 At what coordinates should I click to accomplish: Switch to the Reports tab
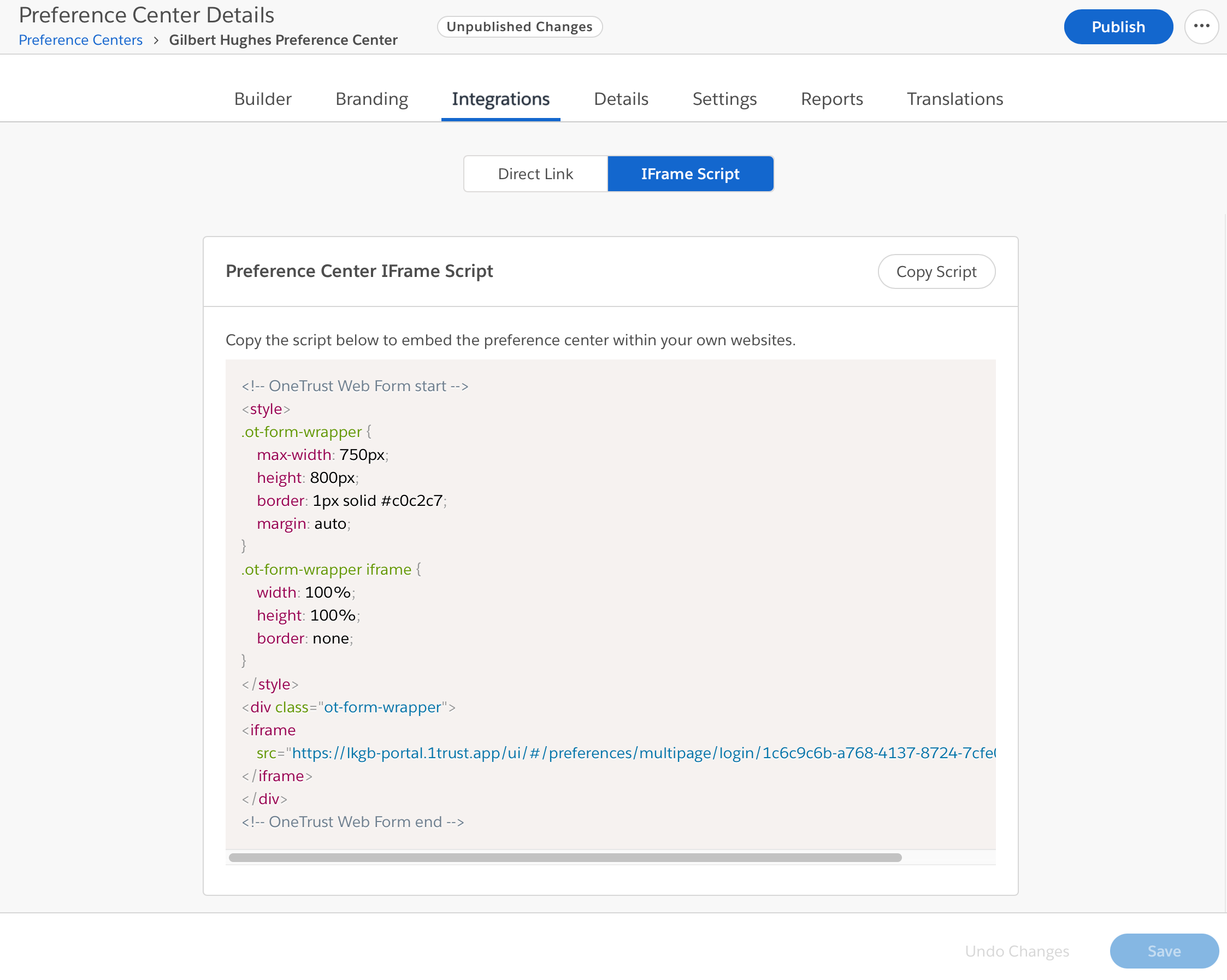click(x=831, y=98)
